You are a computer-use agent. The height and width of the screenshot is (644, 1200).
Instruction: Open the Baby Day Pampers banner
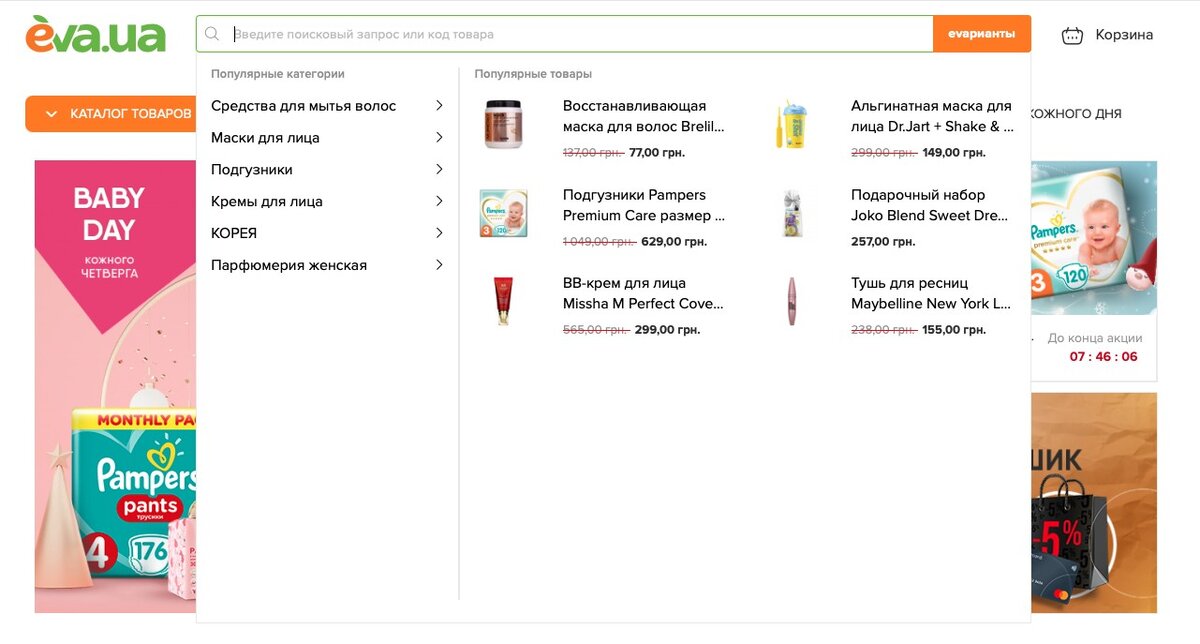click(115, 386)
